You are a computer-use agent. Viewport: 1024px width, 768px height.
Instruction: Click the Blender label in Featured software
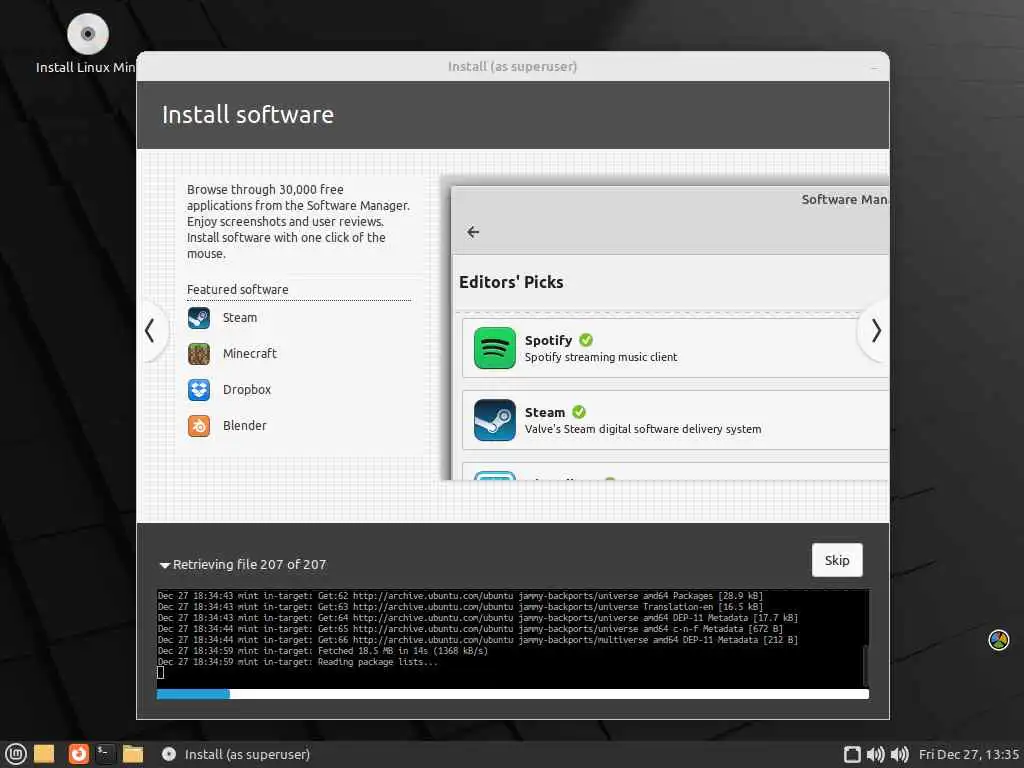point(244,426)
